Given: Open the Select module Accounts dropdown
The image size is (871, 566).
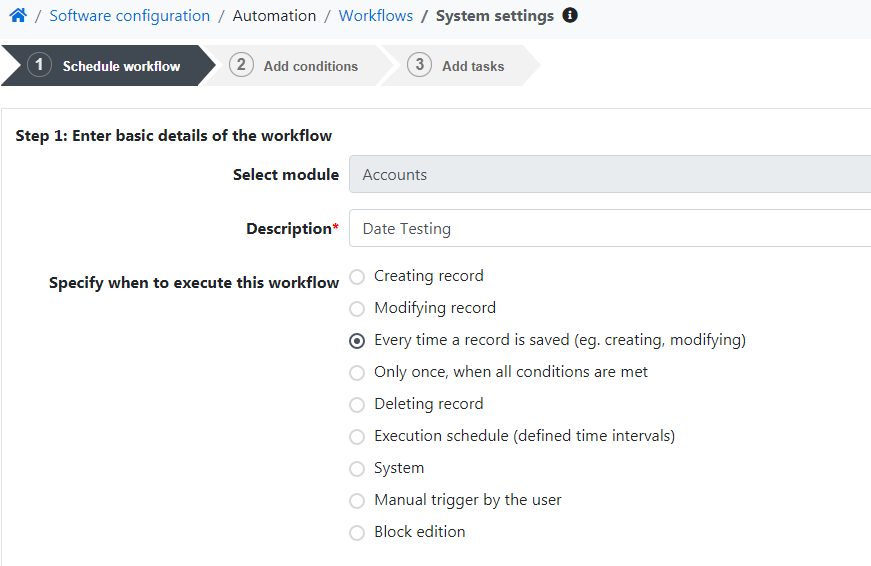Looking at the screenshot, I should (x=610, y=174).
